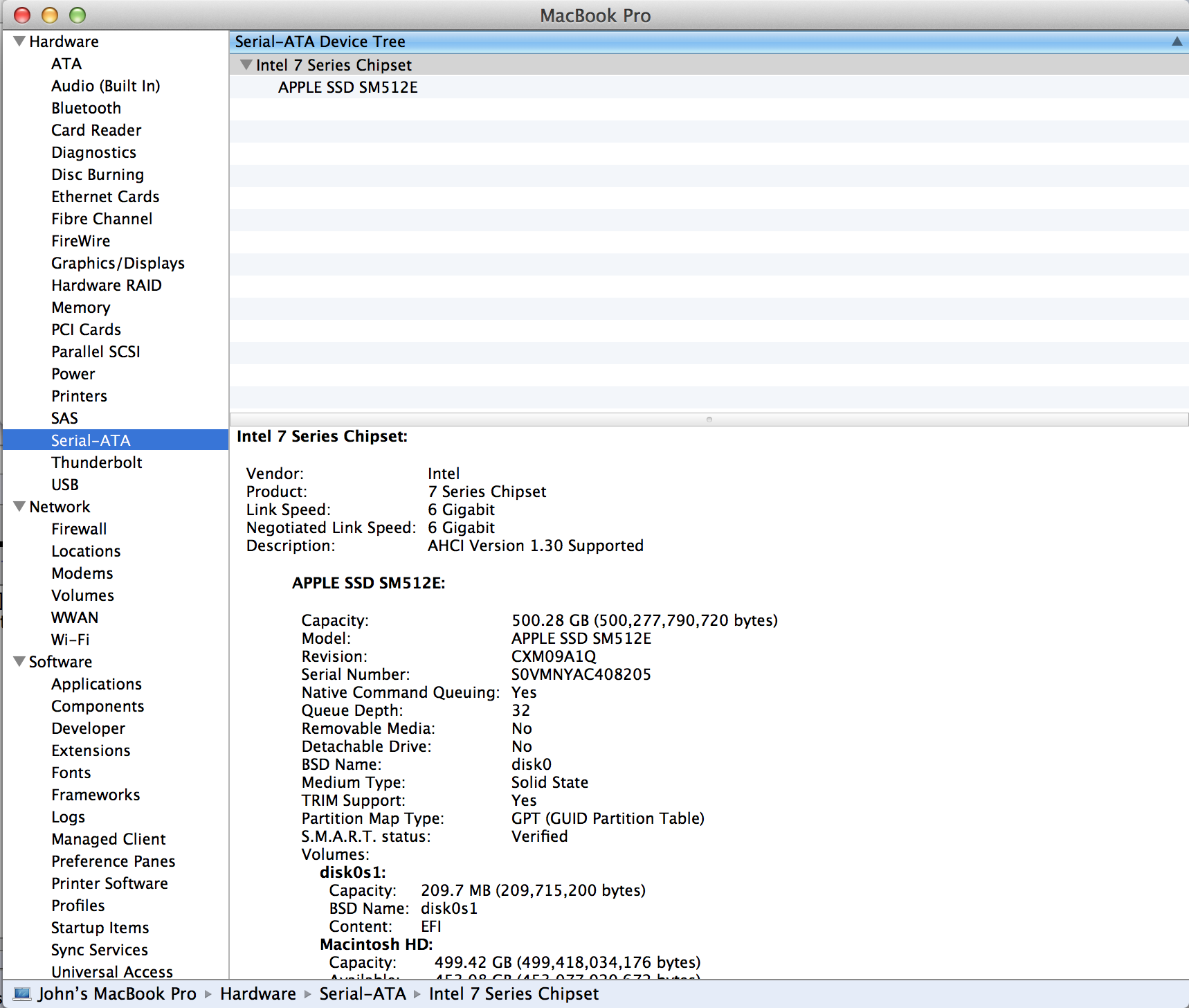Open Preference Panes list
This screenshot has width=1189, height=1008.
(x=114, y=861)
